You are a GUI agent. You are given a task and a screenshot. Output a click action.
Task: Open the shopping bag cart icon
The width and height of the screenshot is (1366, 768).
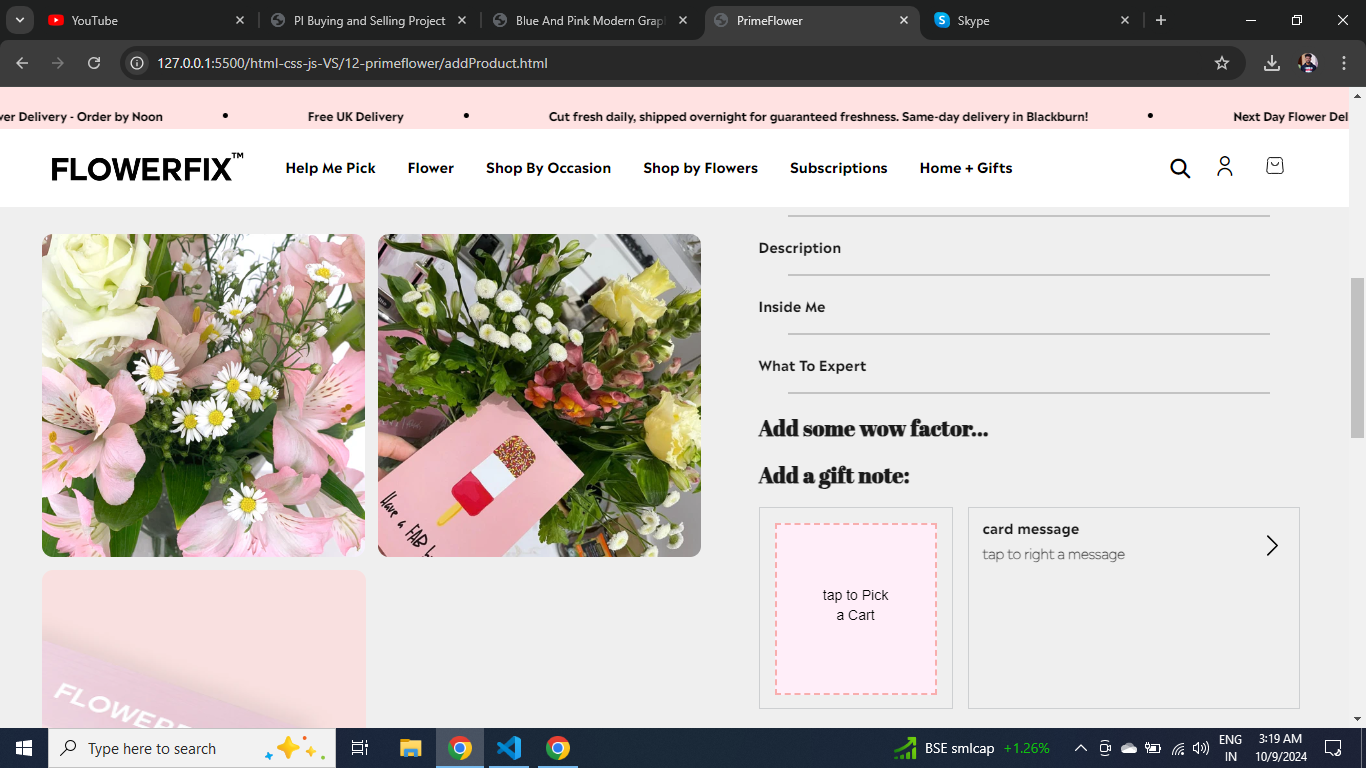(1274, 166)
